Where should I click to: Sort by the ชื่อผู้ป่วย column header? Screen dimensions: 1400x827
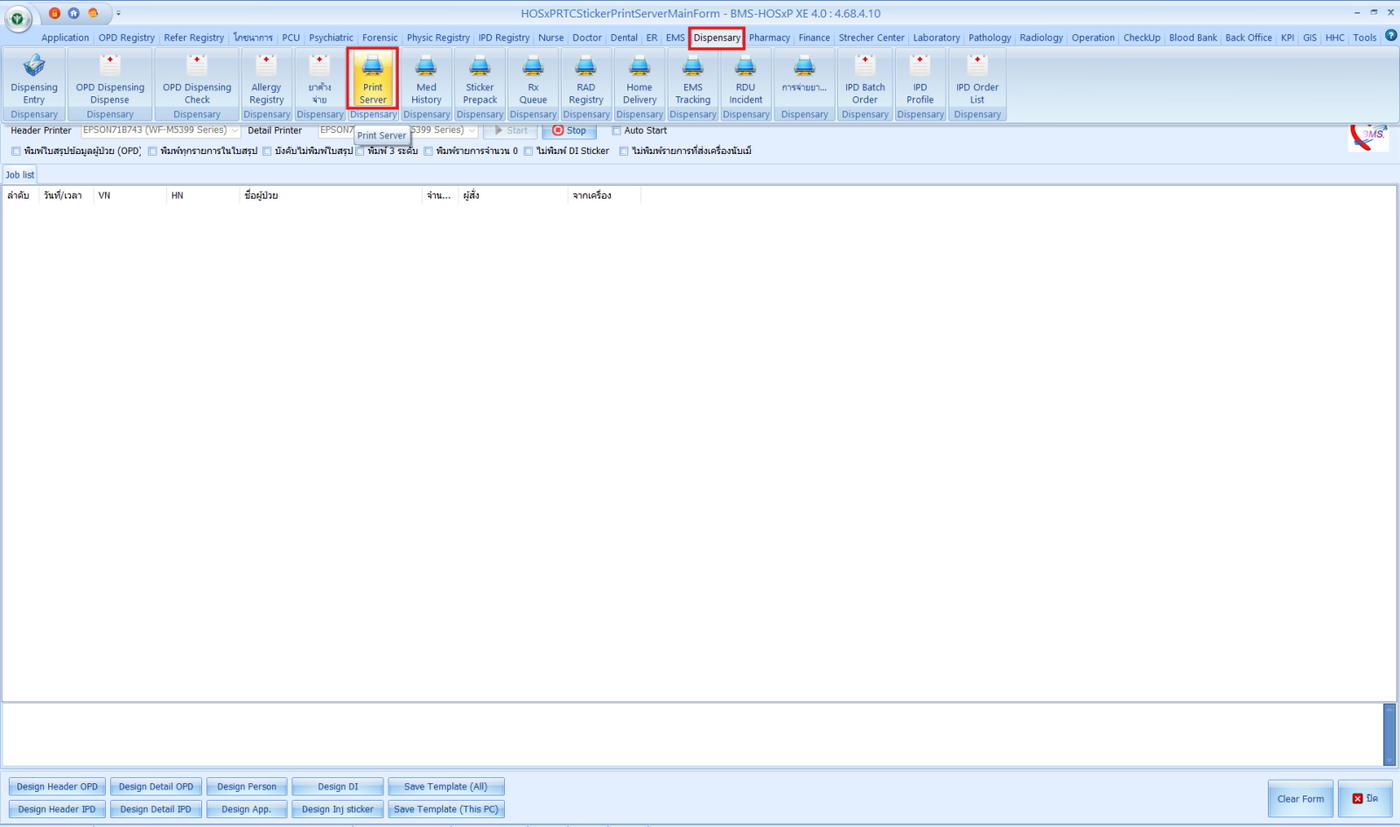click(331, 196)
